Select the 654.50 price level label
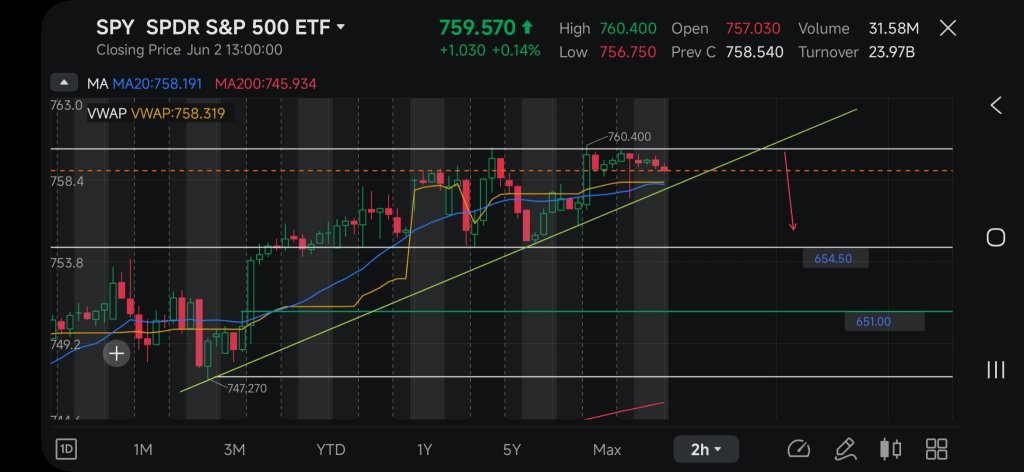This screenshot has width=1024, height=472. point(835,259)
